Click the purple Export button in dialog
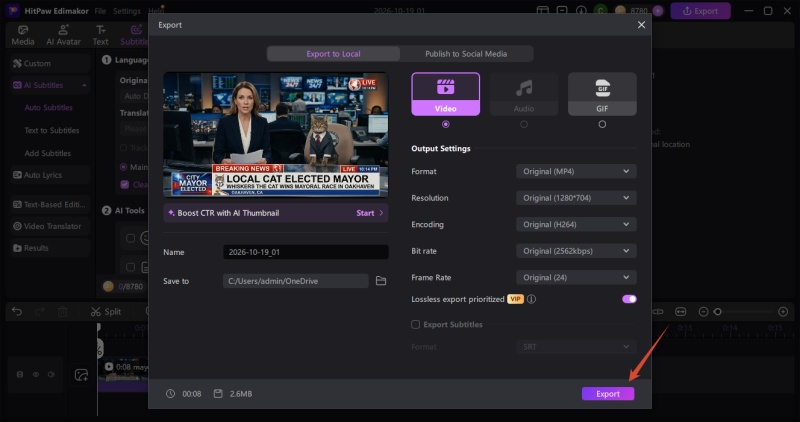This screenshot has width=800, height=422. click(608, 393)
